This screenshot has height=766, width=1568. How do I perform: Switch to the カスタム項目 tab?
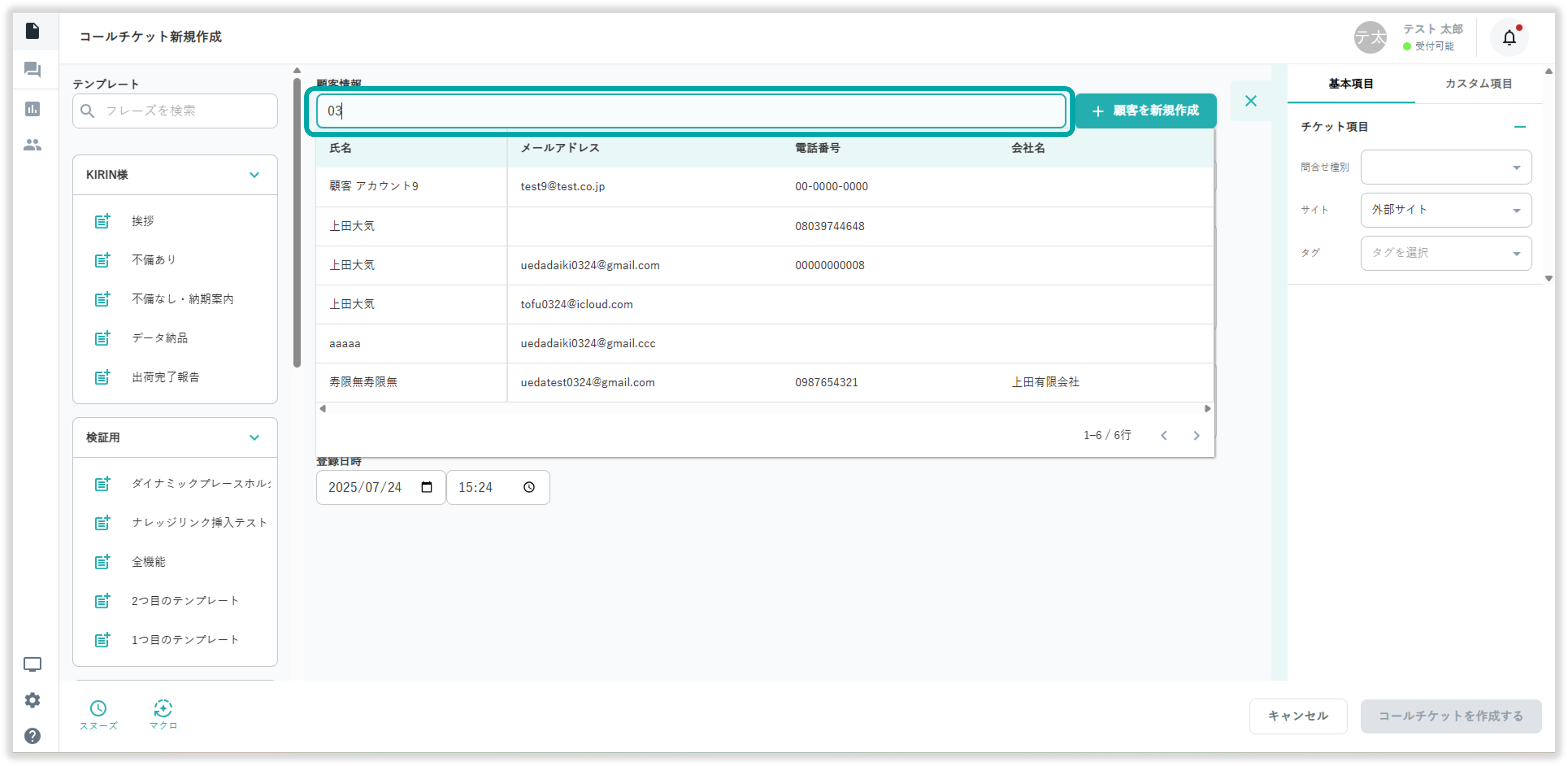(x=1478, y=84)
